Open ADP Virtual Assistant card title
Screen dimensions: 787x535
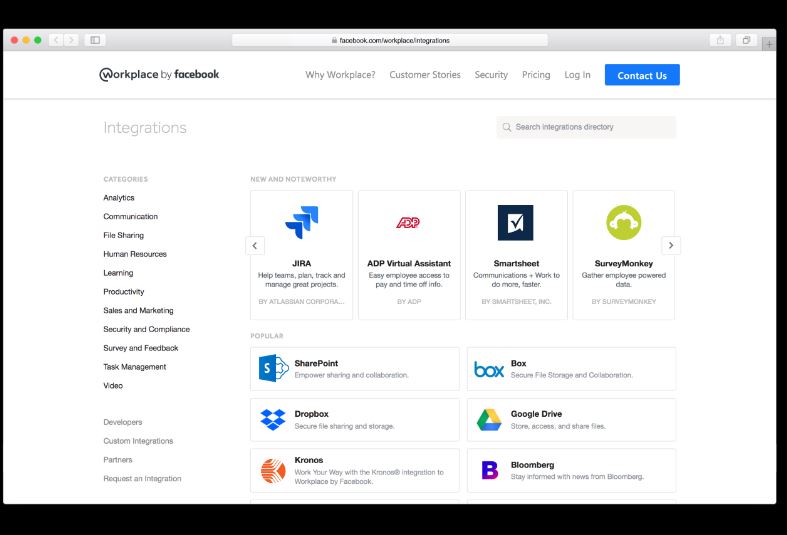click(x=409, y=263)
